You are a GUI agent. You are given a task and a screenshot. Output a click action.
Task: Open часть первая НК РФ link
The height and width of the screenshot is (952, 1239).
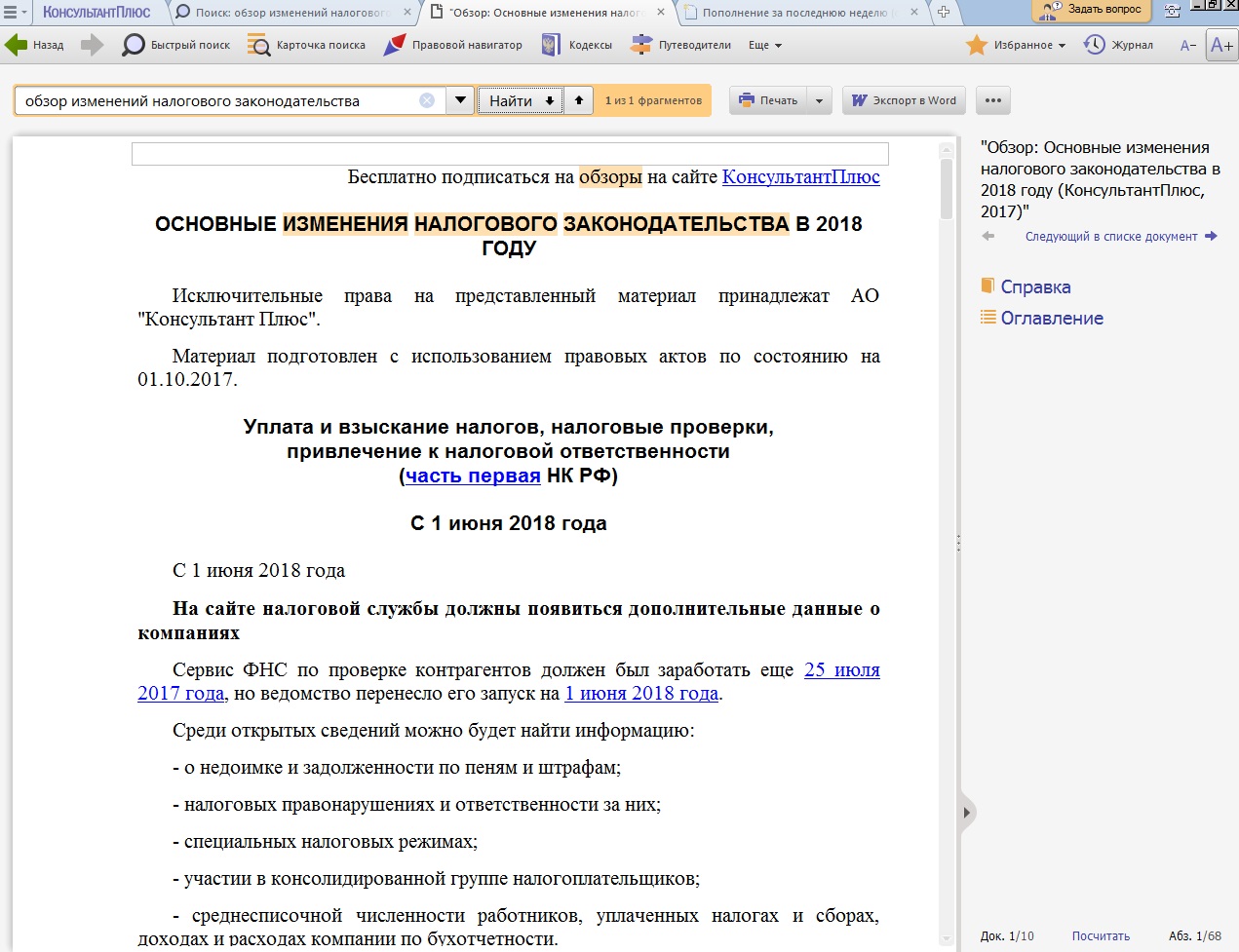[473, 476]
